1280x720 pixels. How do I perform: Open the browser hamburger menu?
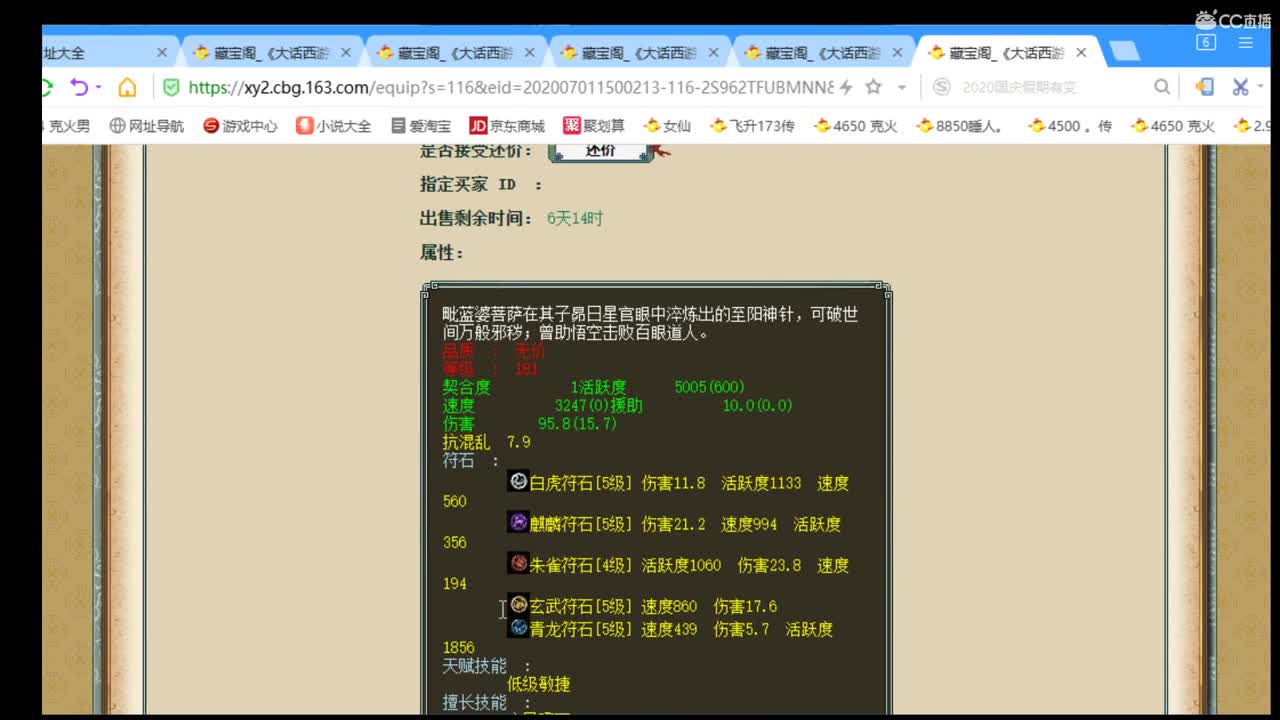(x=1246, y=42)
